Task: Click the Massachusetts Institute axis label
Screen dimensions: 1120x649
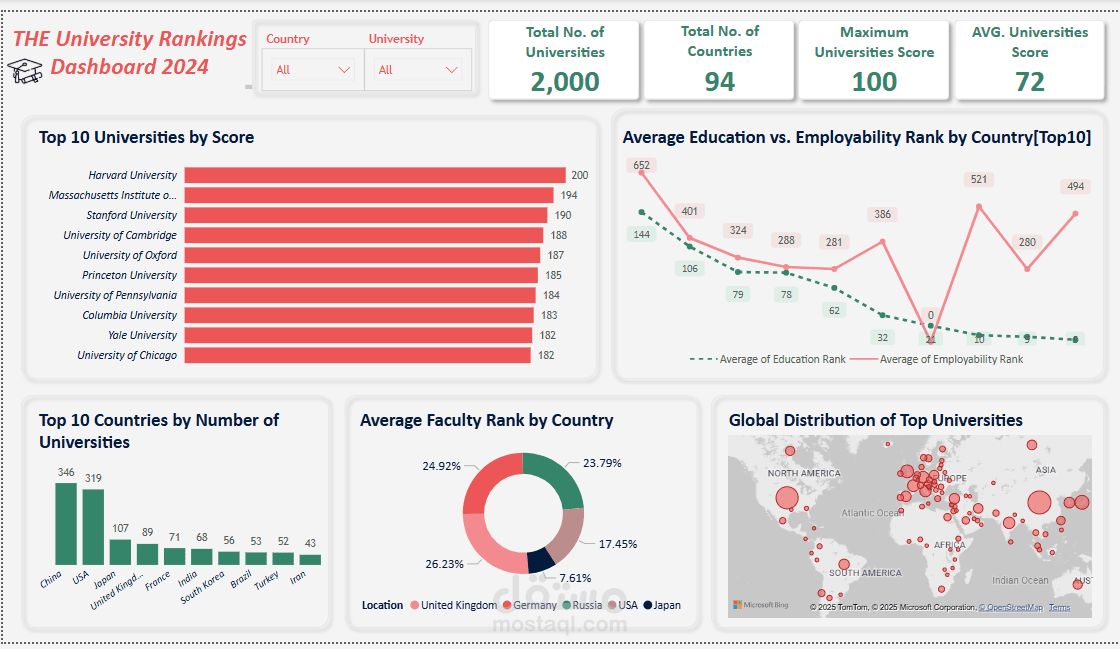Action: (x=113, y=195)
